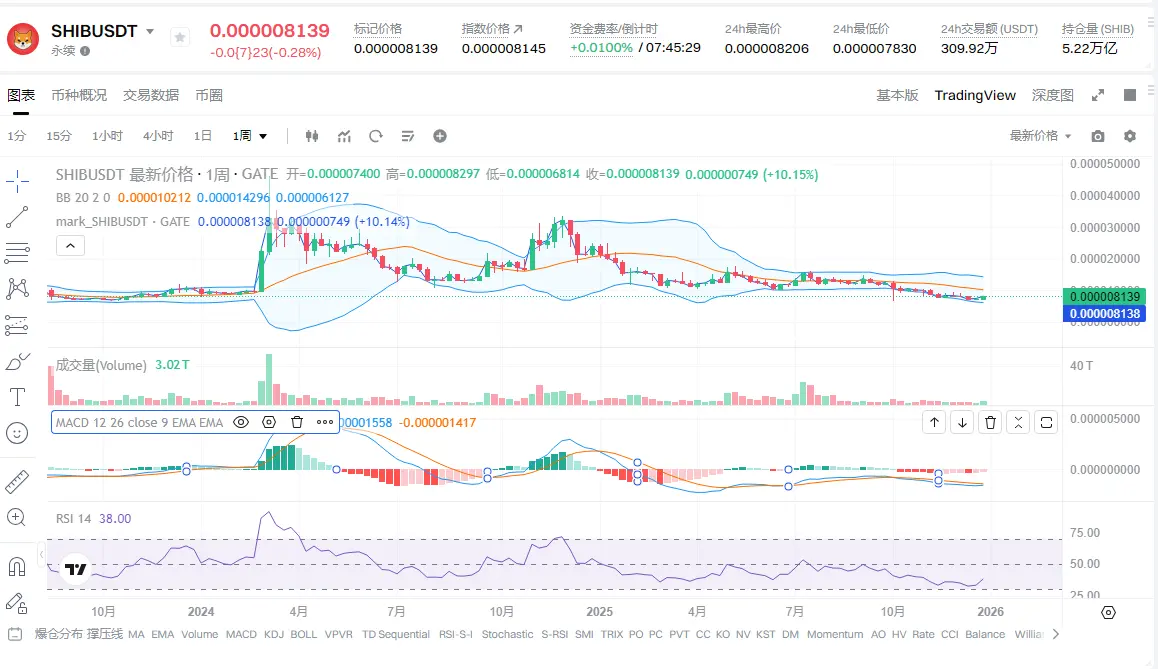Set the 1小时 timeframe

[107, 136]
